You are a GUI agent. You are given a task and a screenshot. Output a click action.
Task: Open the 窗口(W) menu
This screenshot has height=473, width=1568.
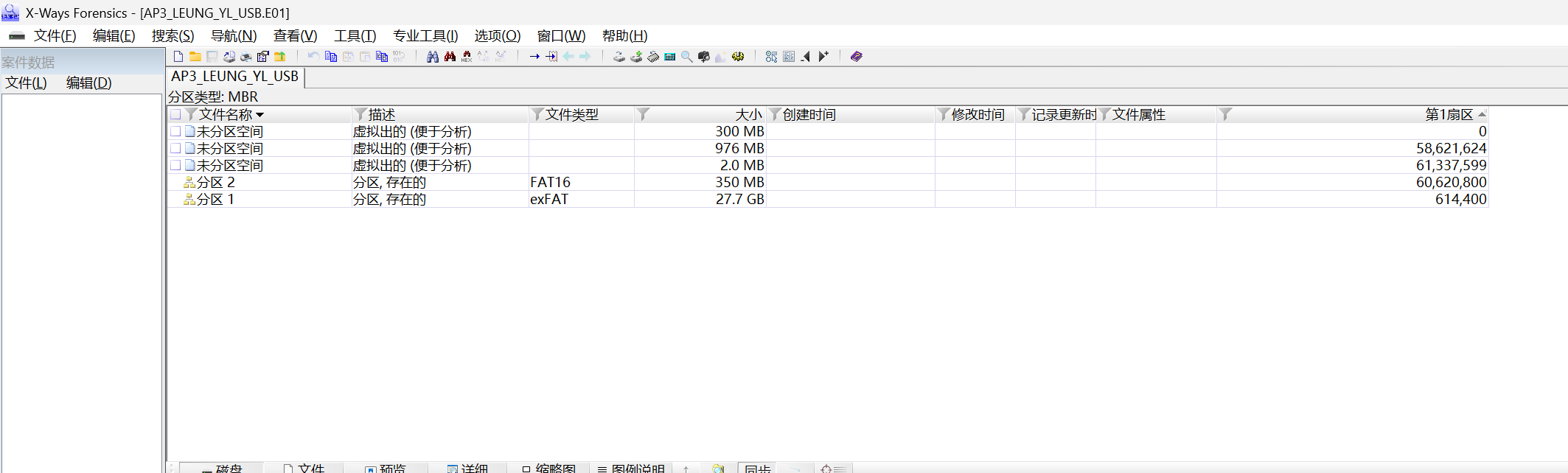562,35
